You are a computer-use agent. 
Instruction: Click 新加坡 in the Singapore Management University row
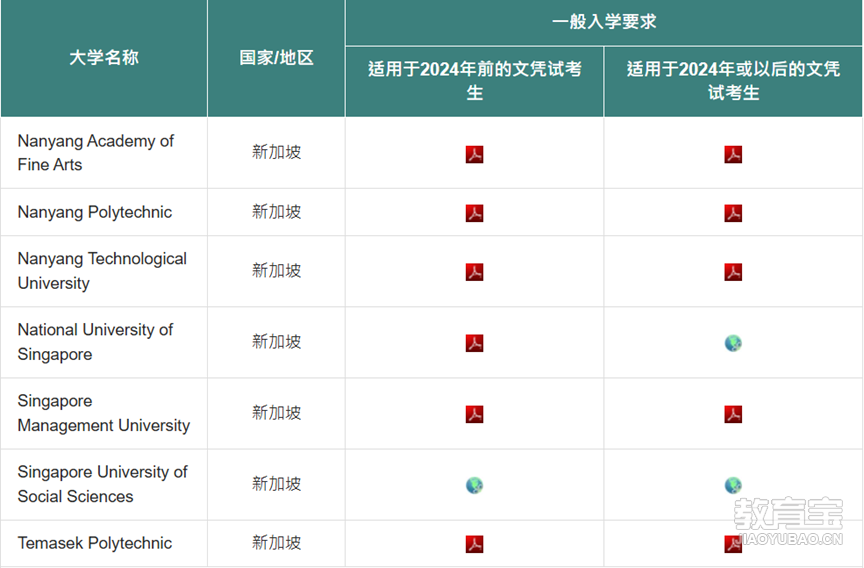[x=277, y=413]
